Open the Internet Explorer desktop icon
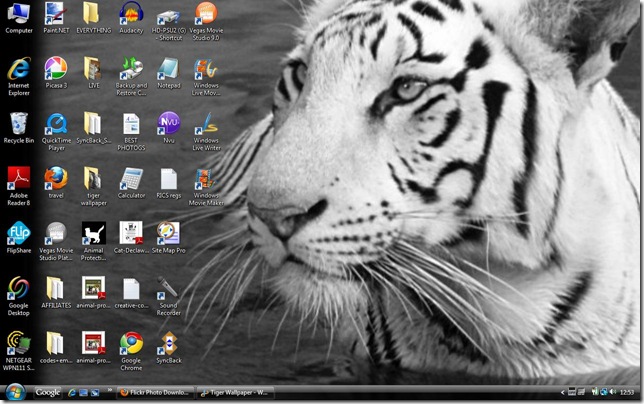644x404 pixels. click(19, 76)
